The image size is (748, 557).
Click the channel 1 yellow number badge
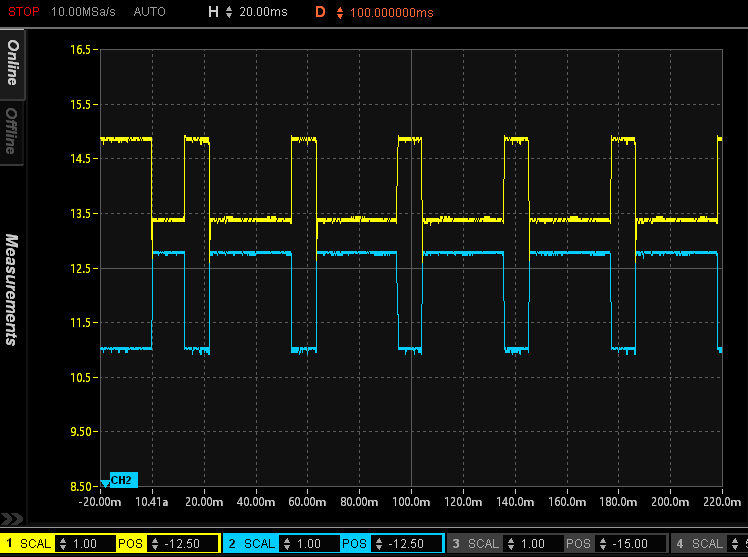[x=9, y=543]
